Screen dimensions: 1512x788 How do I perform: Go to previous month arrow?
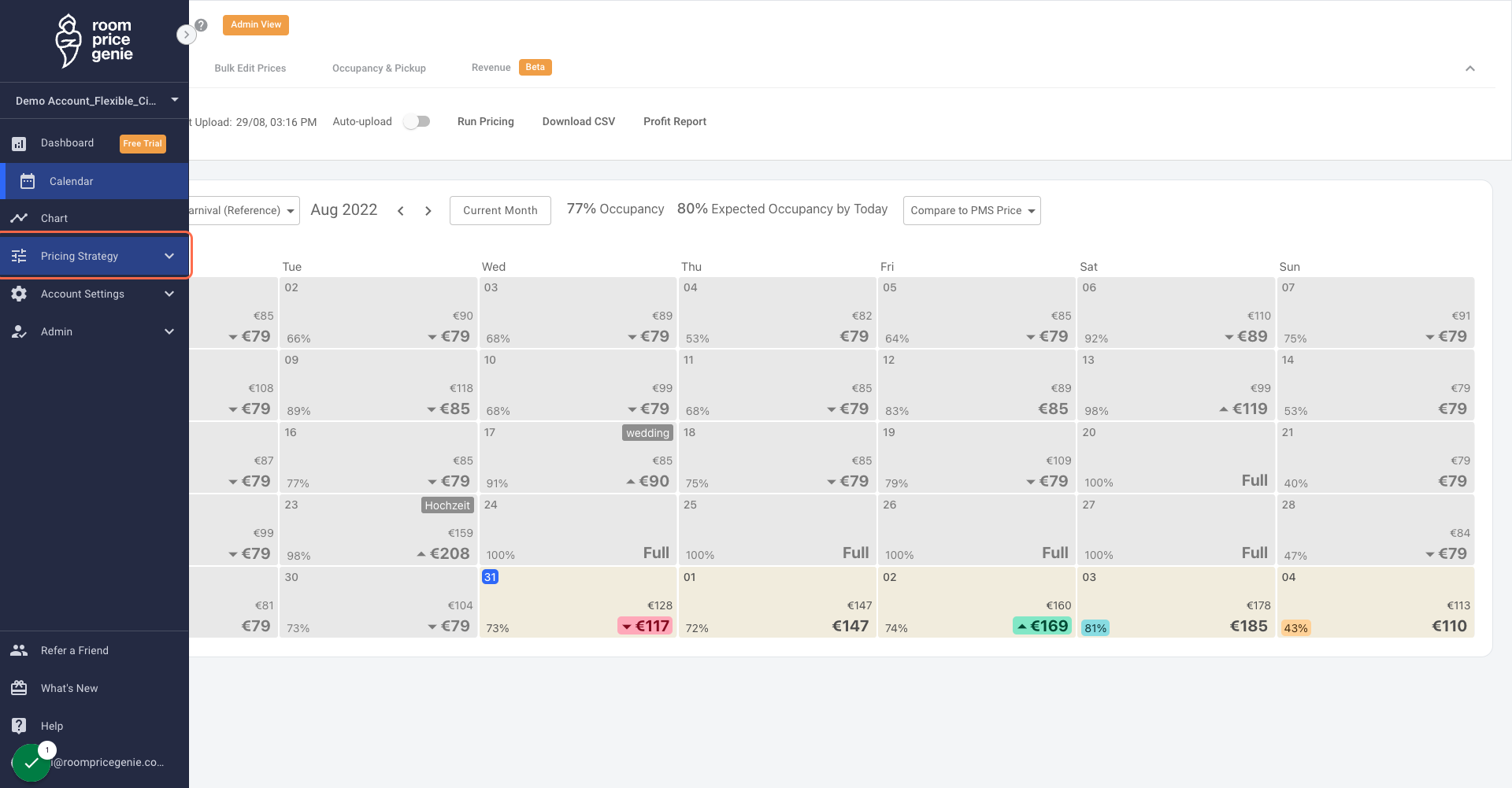[x=401, y=211]
